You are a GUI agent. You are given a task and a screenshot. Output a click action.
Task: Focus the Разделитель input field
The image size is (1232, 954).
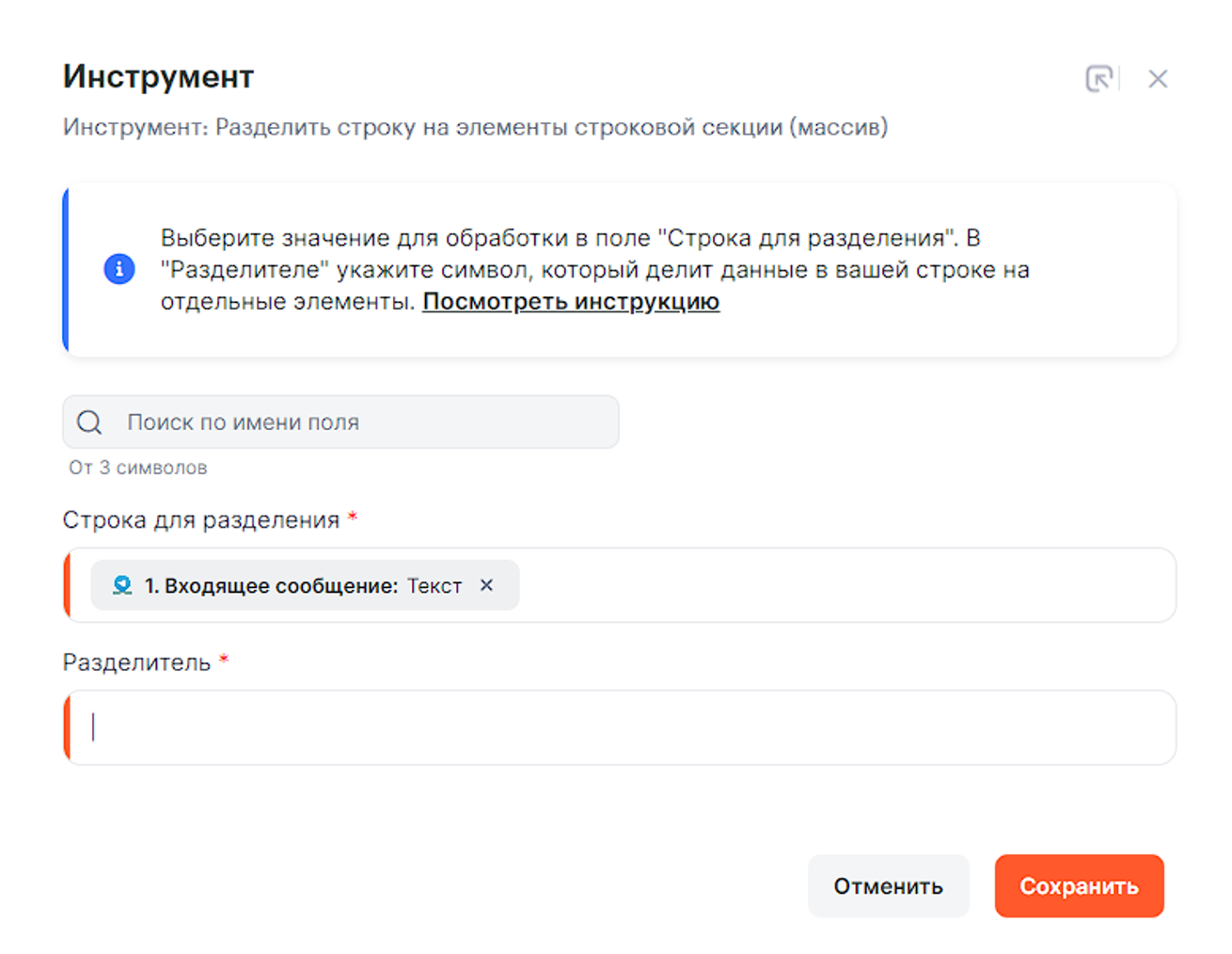(621, 727)
